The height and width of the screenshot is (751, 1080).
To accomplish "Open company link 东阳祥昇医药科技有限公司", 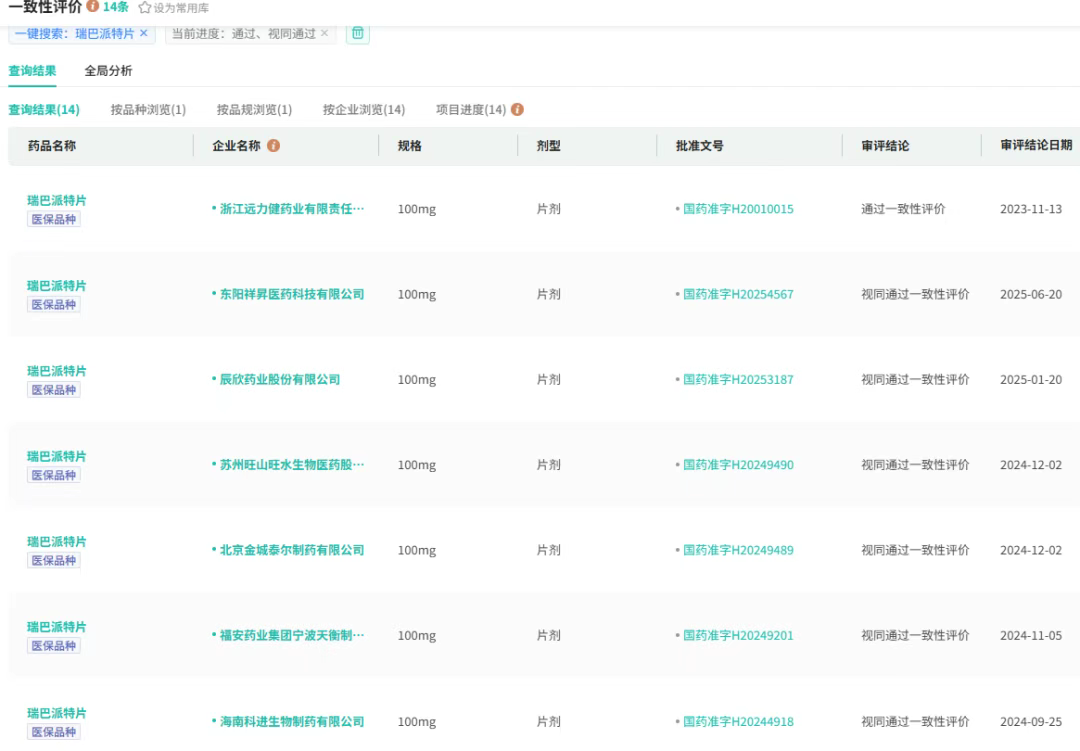I will click(x=291, y=294).
